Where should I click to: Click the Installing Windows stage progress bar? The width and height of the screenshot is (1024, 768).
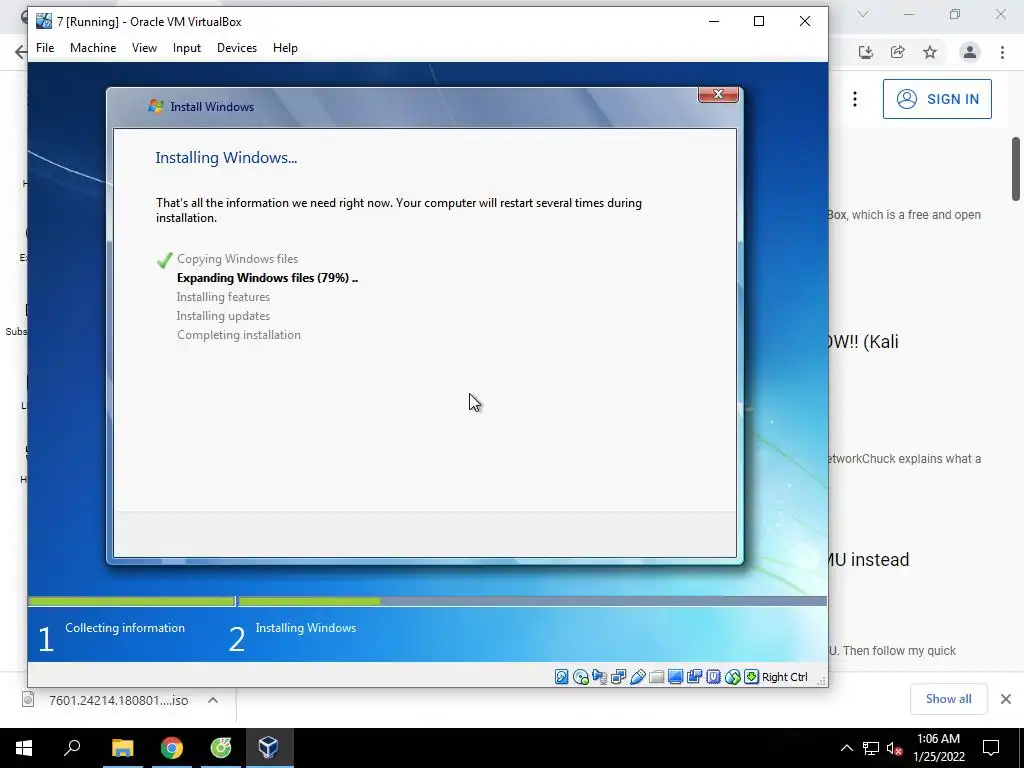tap(532, 601)
